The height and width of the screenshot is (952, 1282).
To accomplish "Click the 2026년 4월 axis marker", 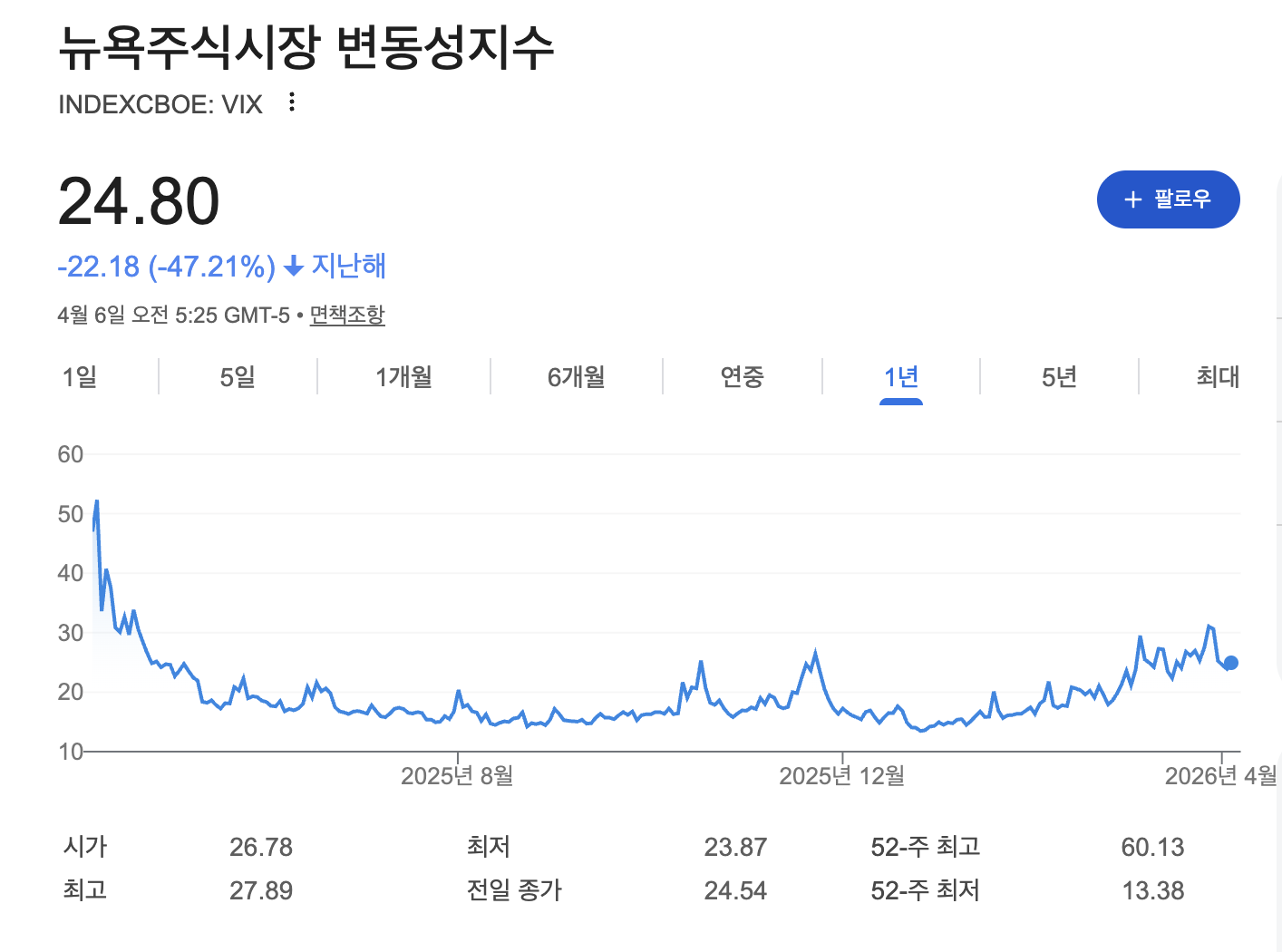I will [x=1220, y=776].
